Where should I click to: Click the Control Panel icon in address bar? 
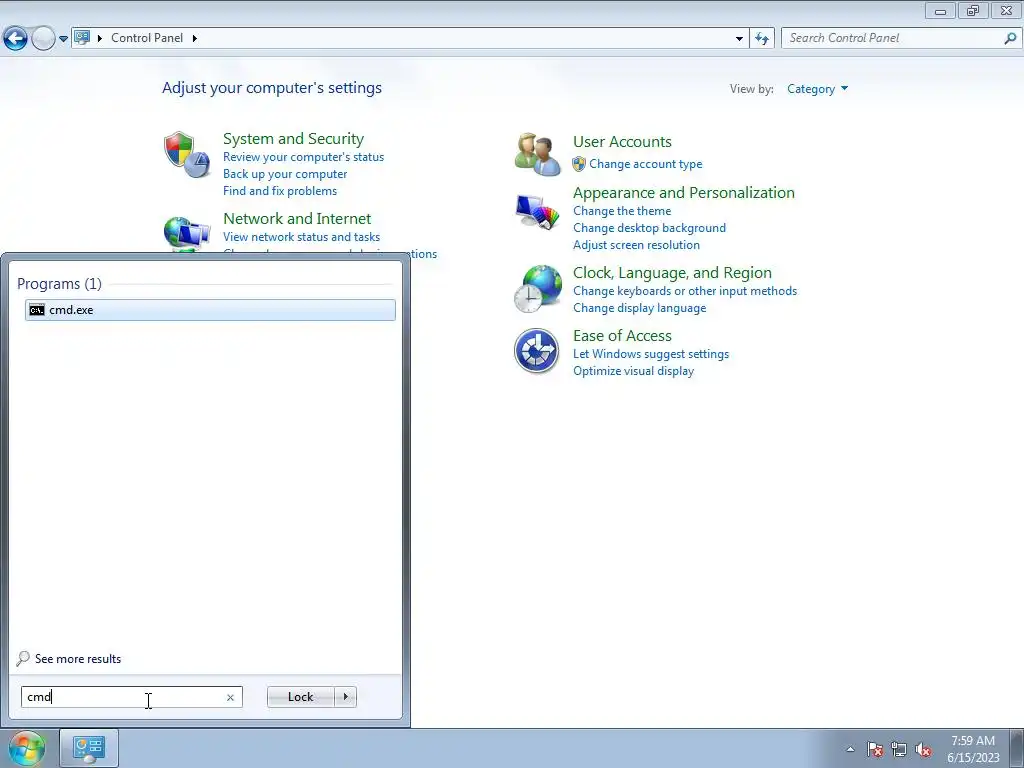(82, 38)
